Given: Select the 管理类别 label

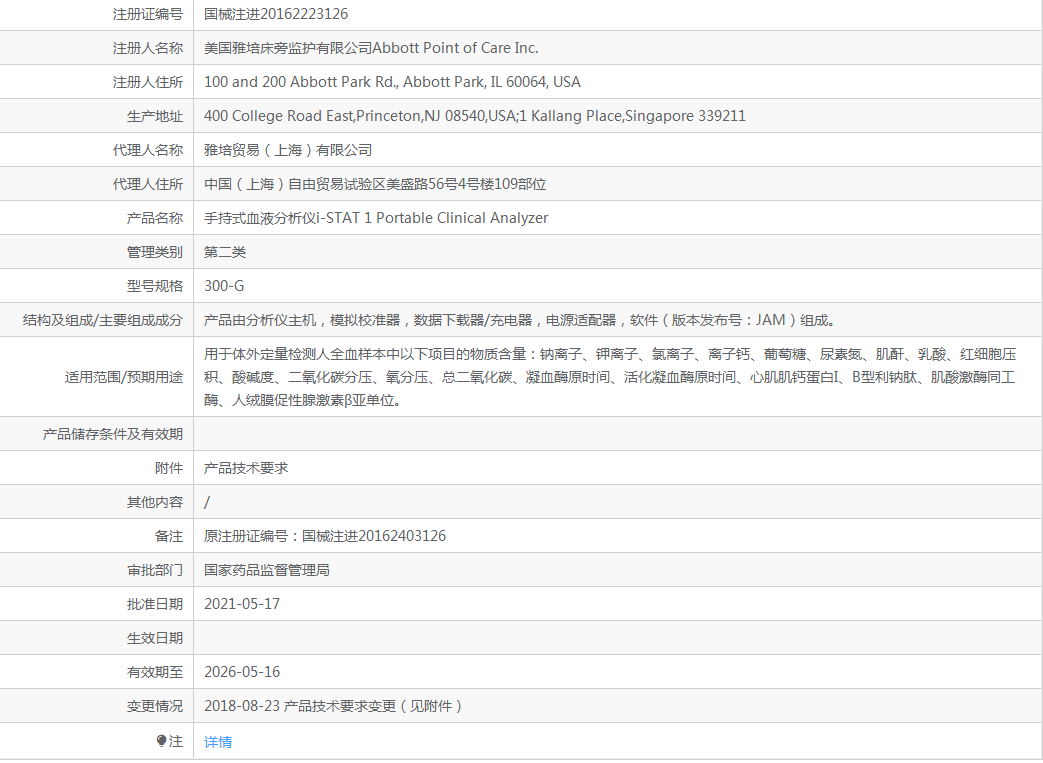Looking at the screenshot, I should tap(155, 252).
